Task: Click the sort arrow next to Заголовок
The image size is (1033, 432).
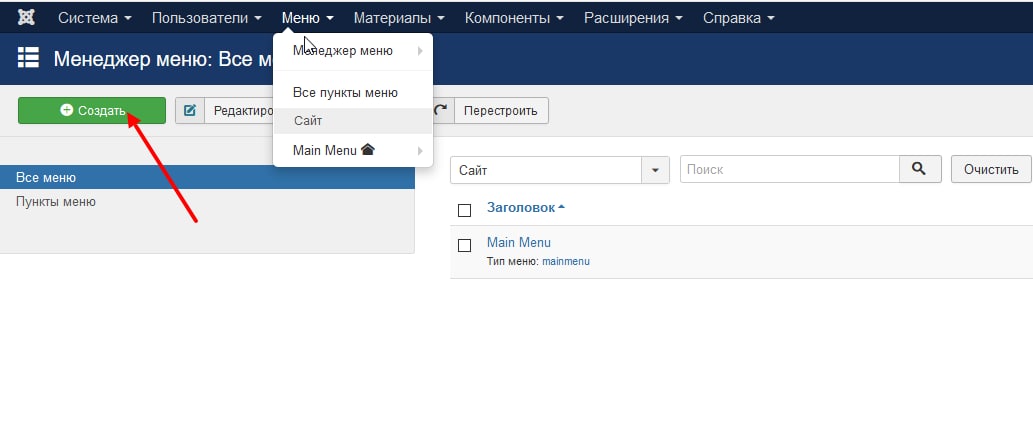Action: tap(561, 208)
